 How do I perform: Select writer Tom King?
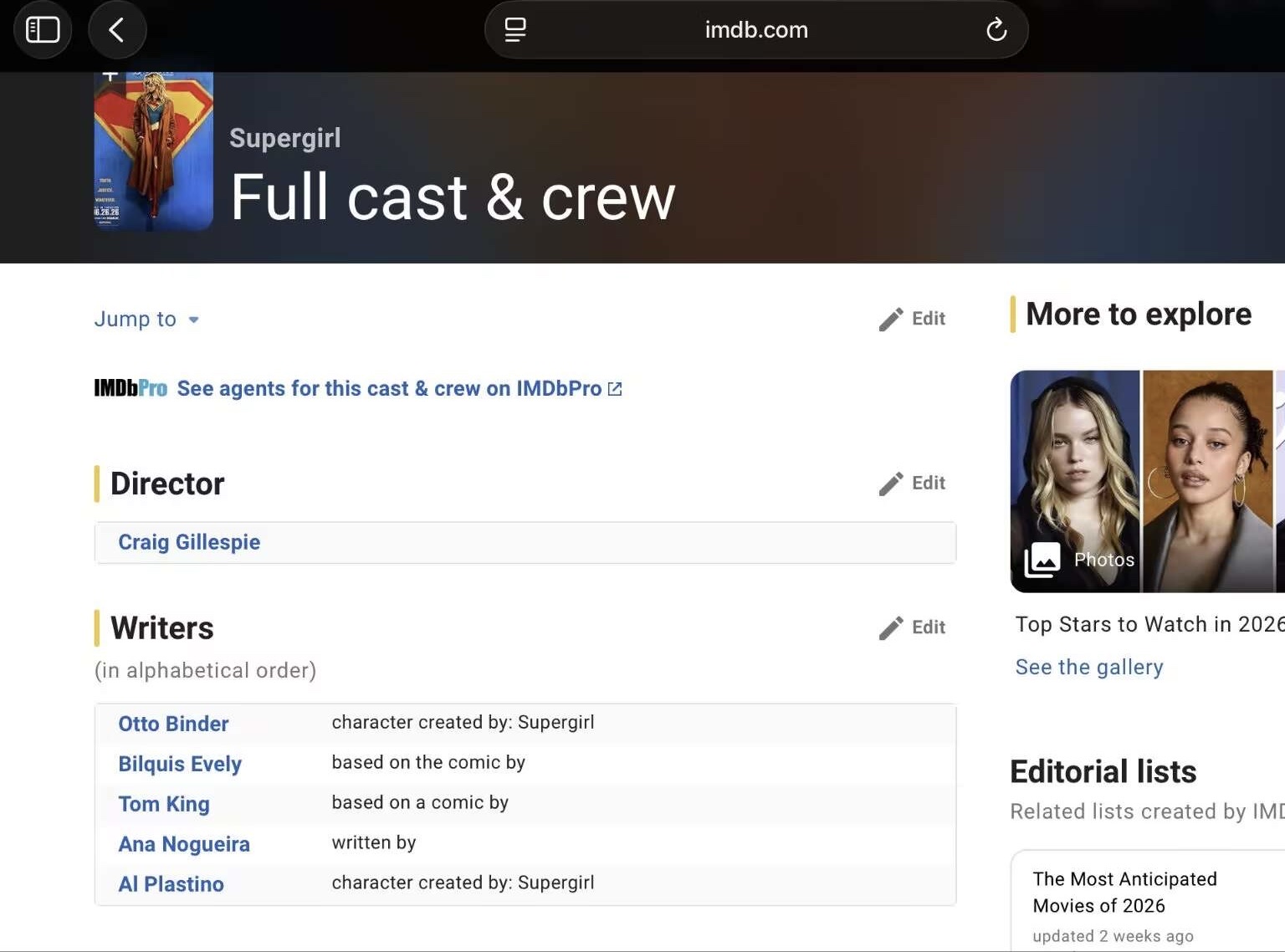click(x=164, y=804)
